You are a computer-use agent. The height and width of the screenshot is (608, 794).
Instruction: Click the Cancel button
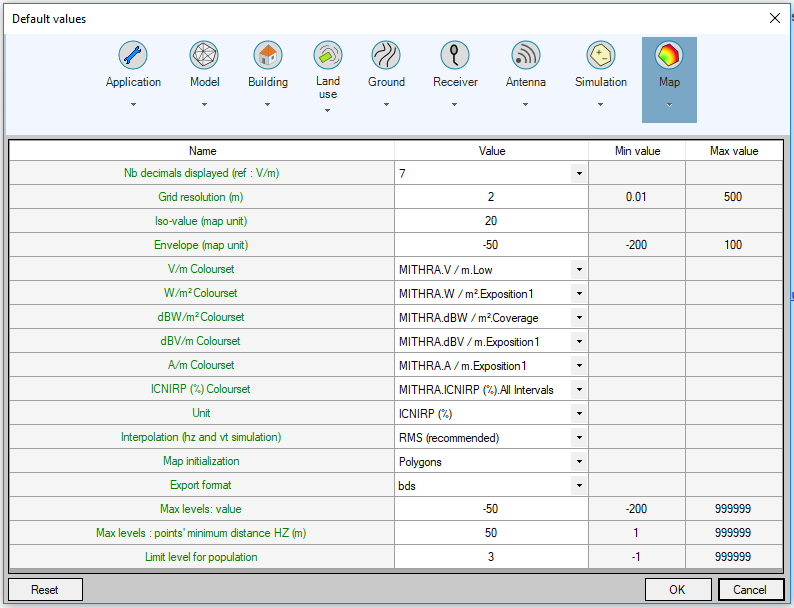(x=750, y=590)
